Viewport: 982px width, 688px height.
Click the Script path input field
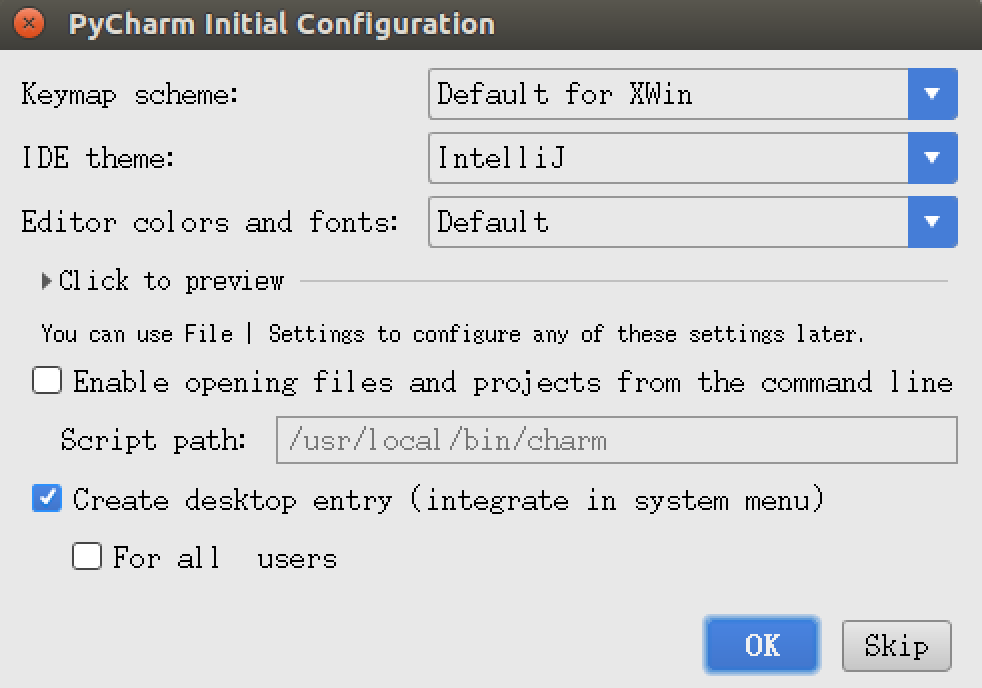[x=615, y=440]
